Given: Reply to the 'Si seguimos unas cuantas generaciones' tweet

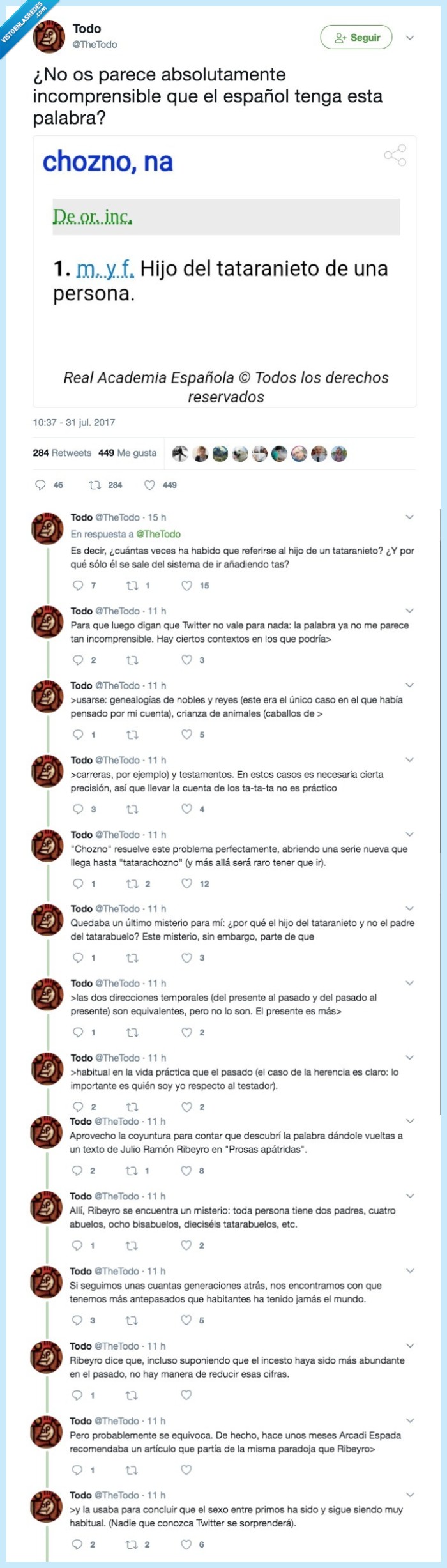Looking at the screenshot, I should (x=77, y=1320).
